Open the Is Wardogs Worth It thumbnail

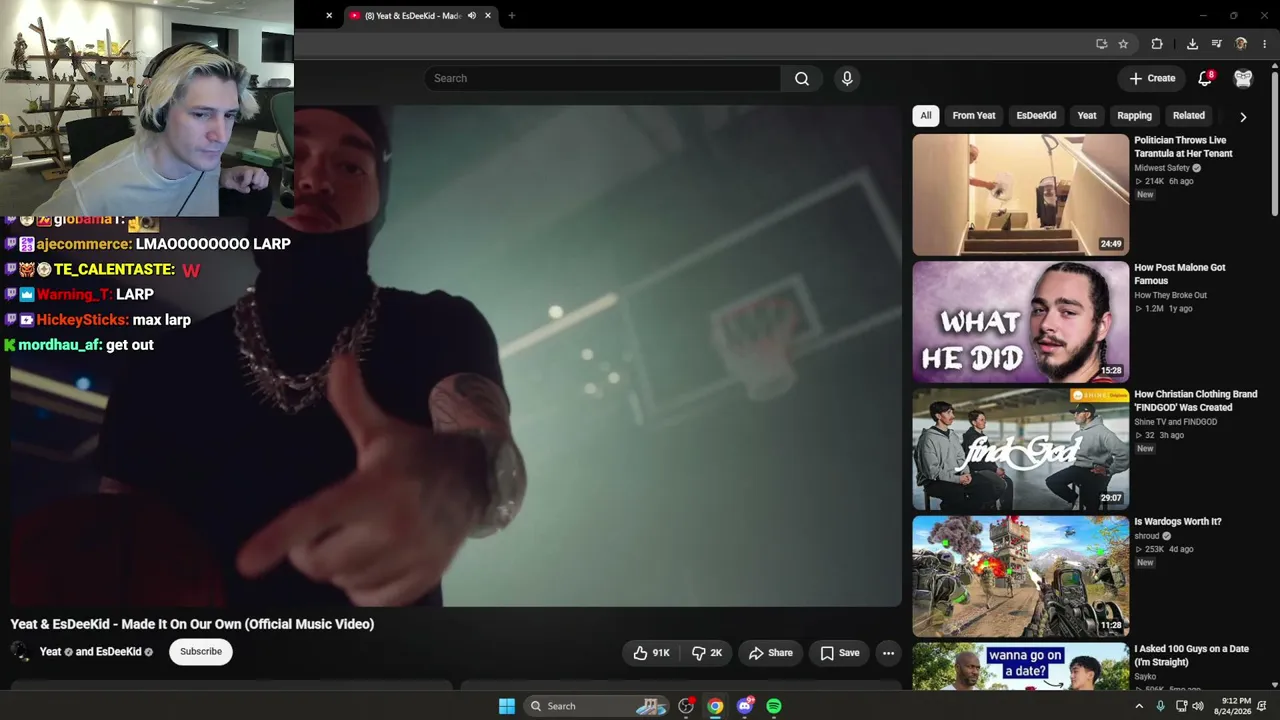click(x=1020, y=576)
